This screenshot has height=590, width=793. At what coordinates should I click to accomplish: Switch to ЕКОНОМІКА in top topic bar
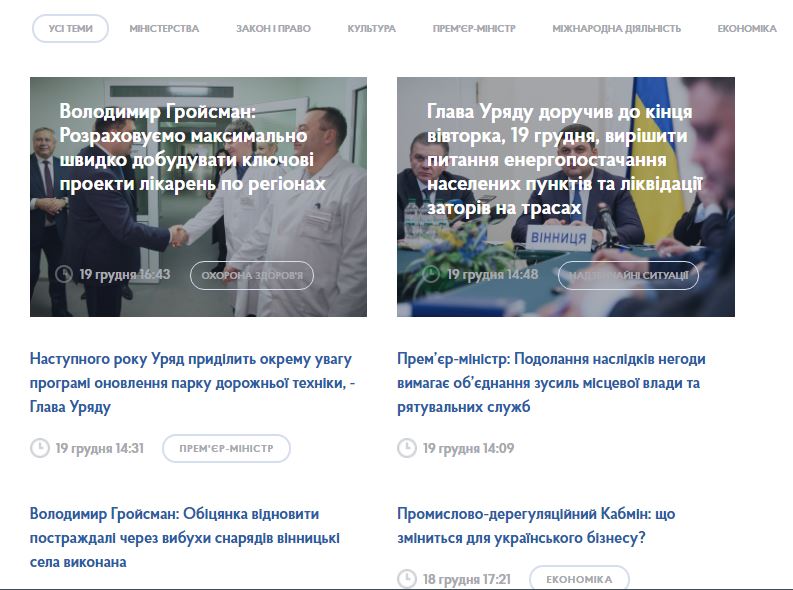747,29
